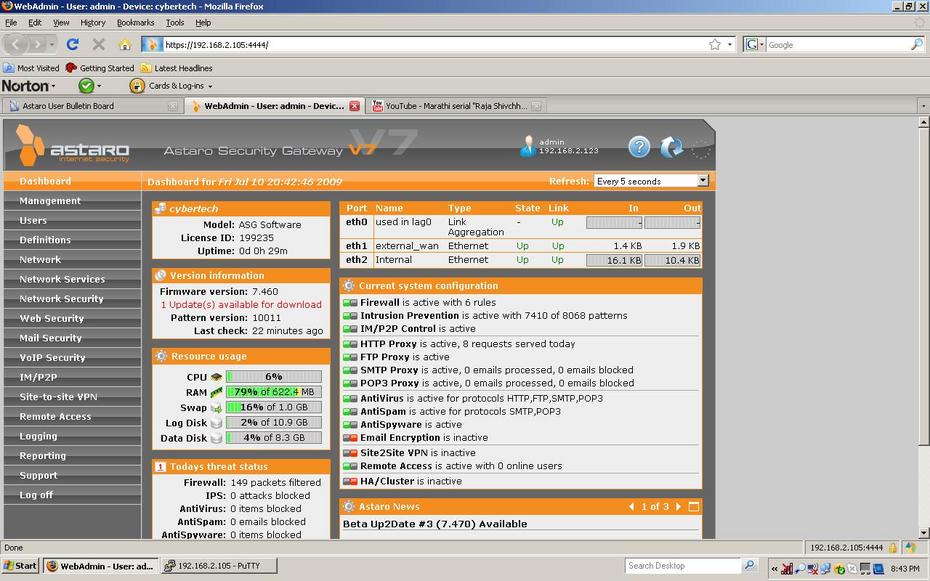Viewport: 930px width, 581px height.
Task: Open list all tabs dropdown
Action: 923,106
